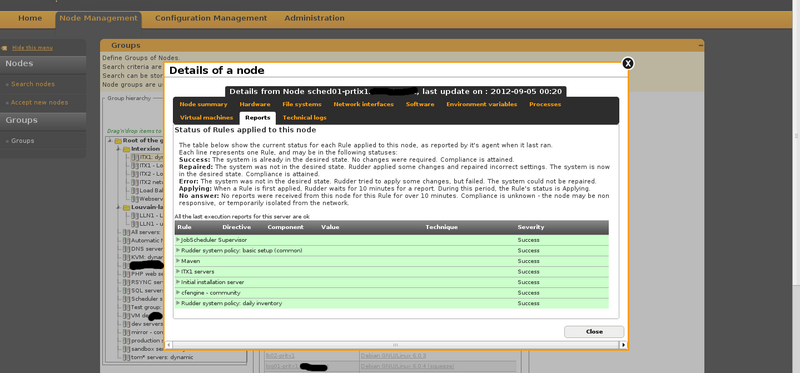Click the Louvain-la folder icon in the tree
This screenshot has width=800, height=373.
(x=126, y=208)
